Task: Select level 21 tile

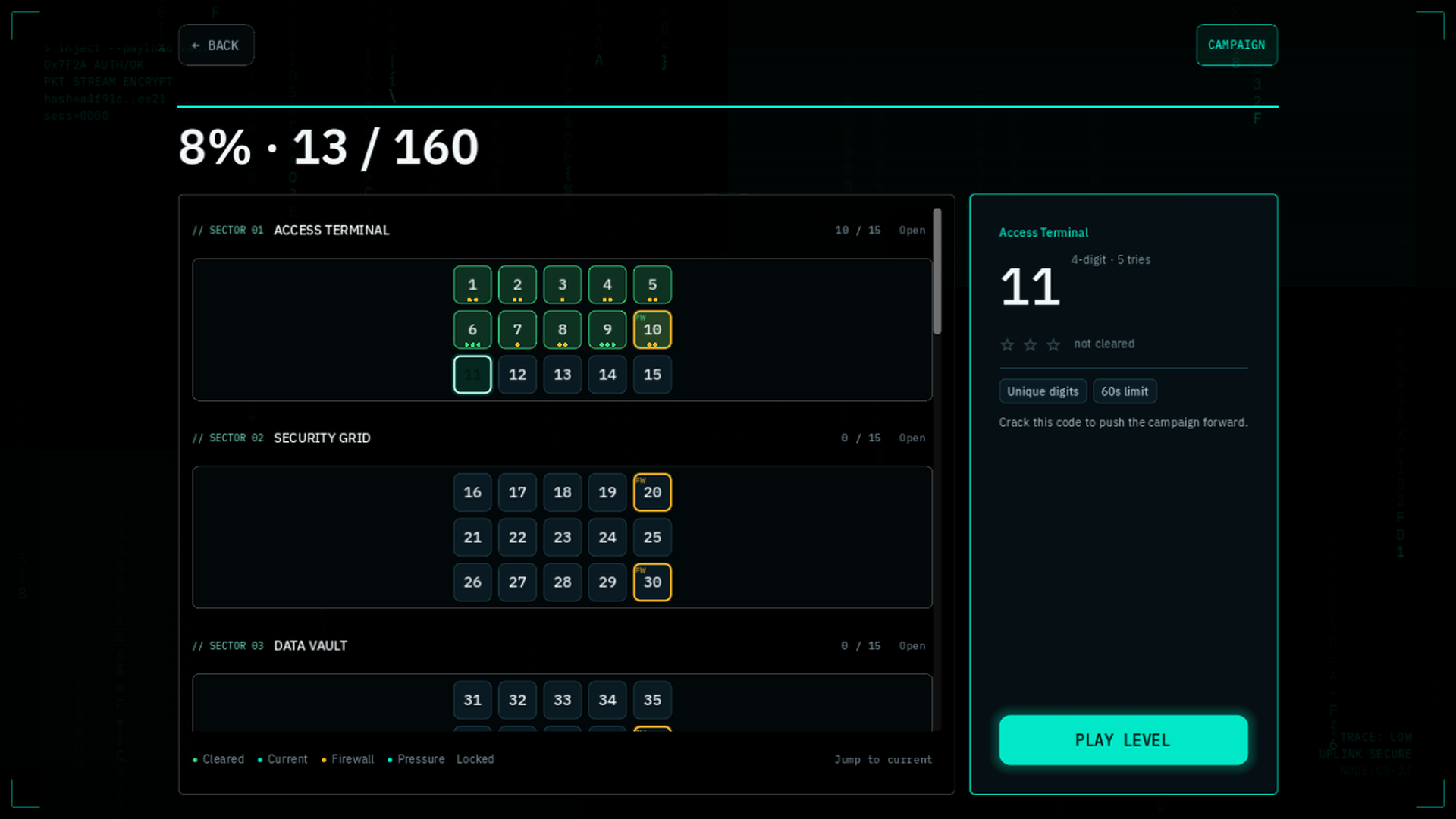Action: pos(472,538)
